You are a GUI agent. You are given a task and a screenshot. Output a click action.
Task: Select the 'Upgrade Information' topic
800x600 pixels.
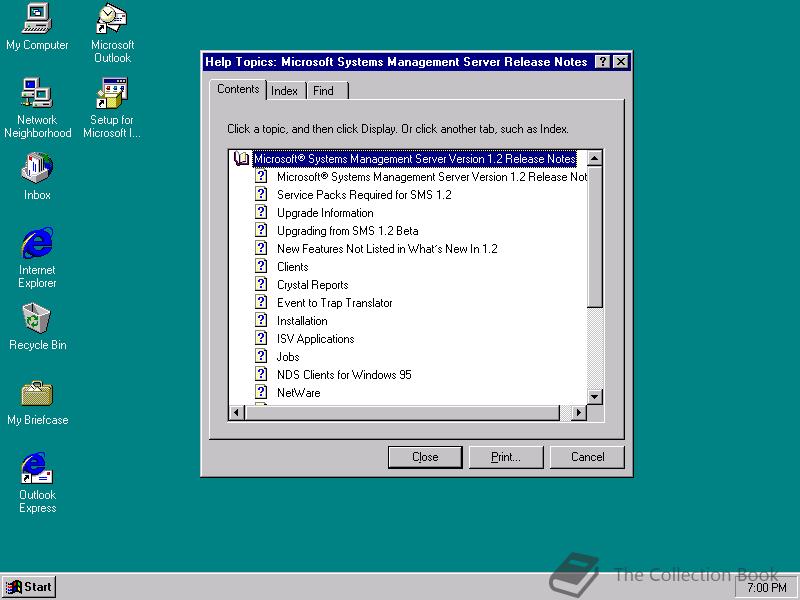coord(325,213)
